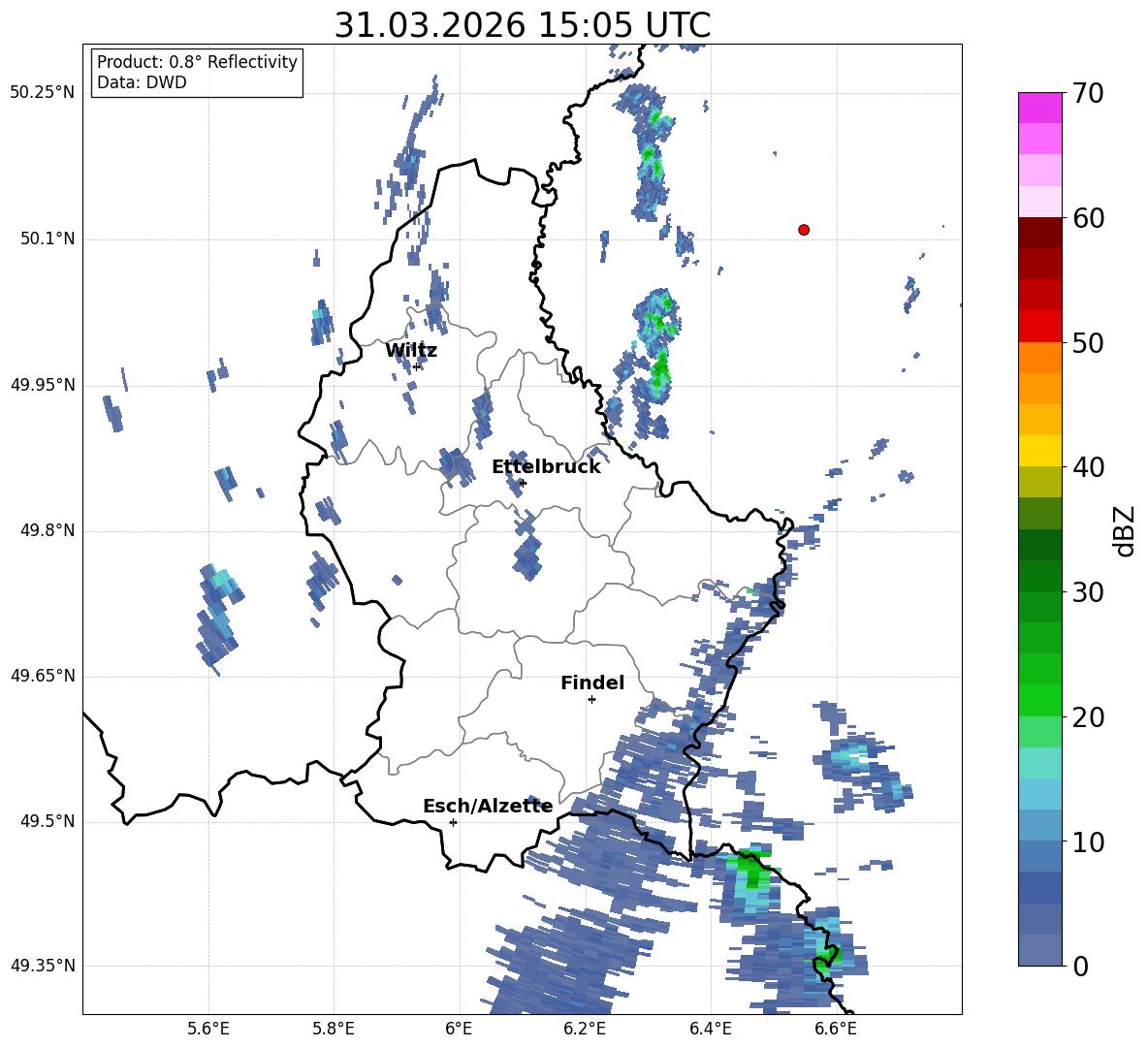
Task: Click the 49.35°N latitude label
Action: (x=43, y=966)
